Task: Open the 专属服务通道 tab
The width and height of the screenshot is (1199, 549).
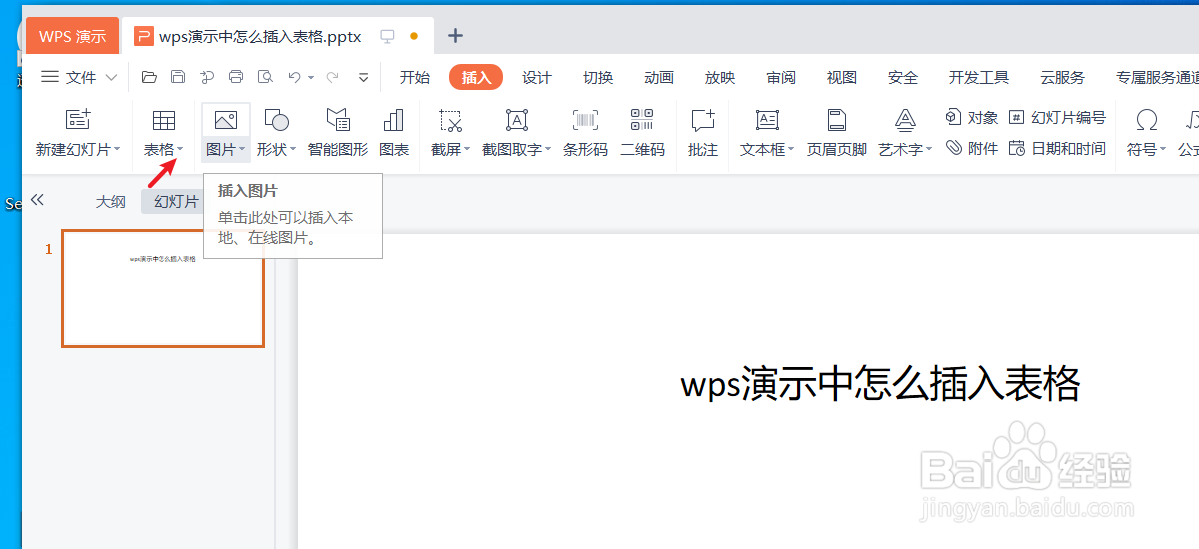Action: pos(1157,77)
